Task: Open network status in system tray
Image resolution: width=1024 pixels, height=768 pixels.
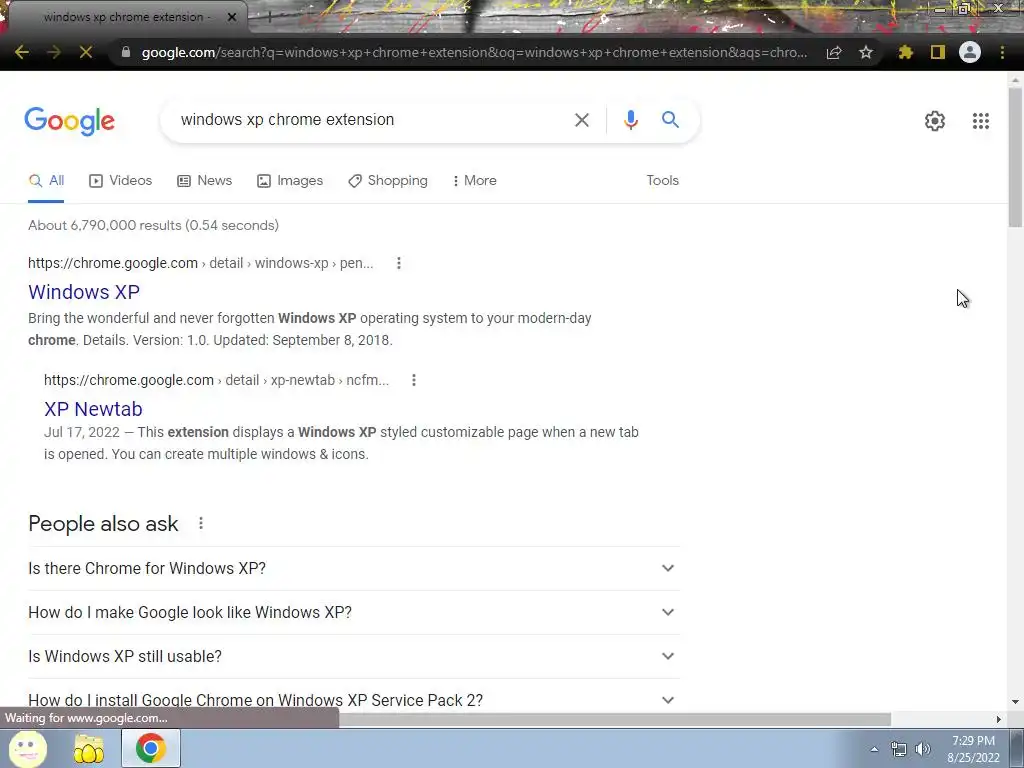Action: (x=899, y=749)
